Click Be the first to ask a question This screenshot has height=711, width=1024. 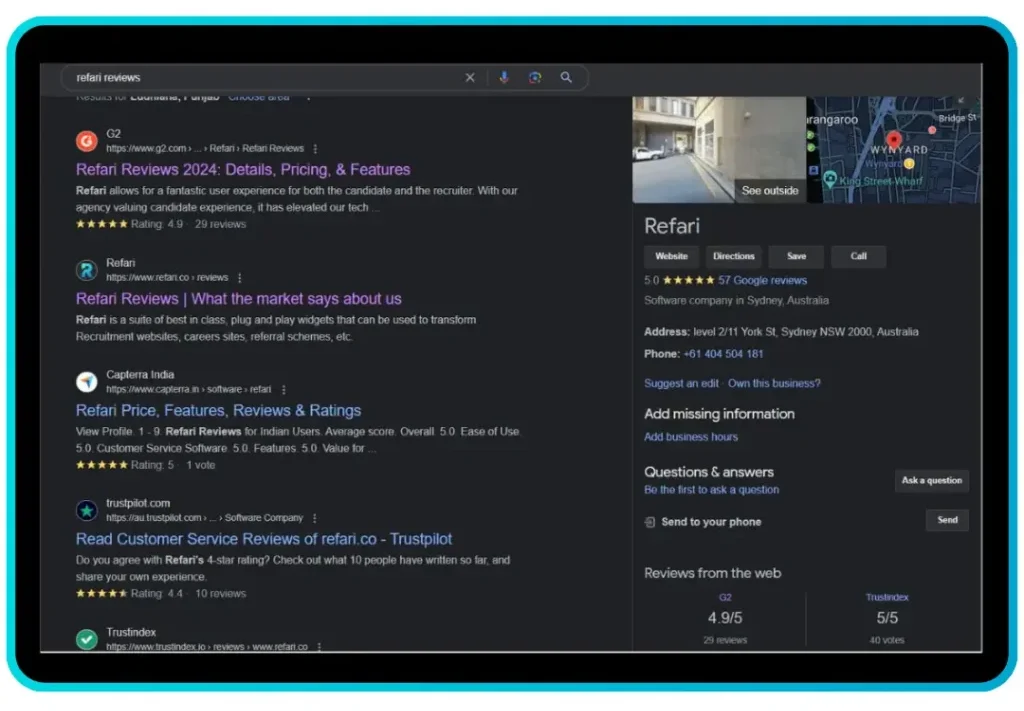711,490
